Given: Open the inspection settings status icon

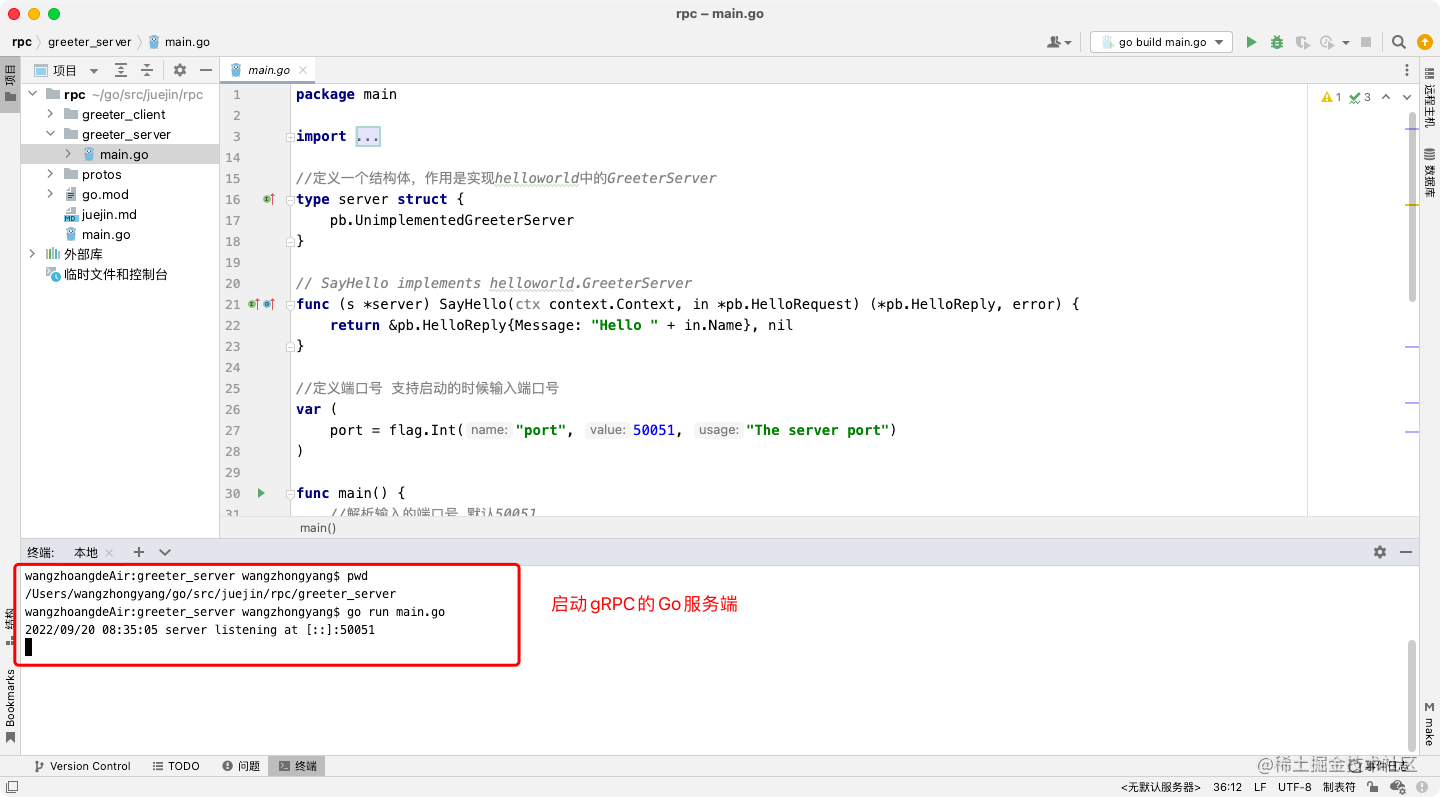Looking at the screenshot, I should pyautogui.click(x=1398, y=787).
